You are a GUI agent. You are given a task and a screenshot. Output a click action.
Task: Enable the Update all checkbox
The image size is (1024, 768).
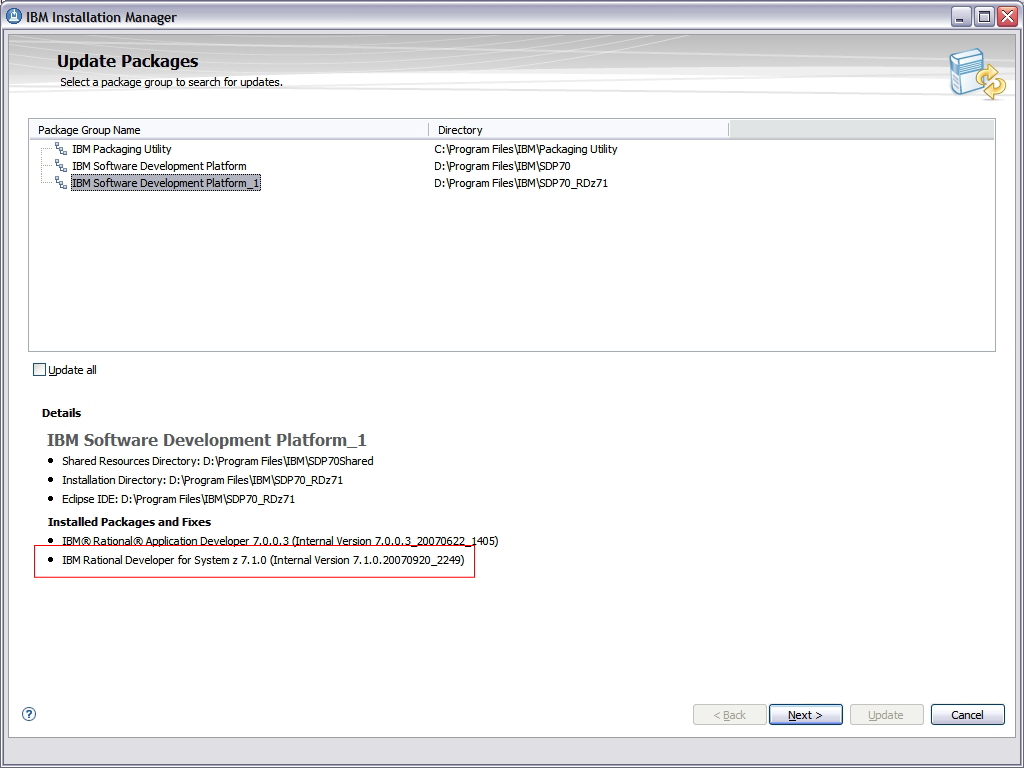[x=39, y=370]
